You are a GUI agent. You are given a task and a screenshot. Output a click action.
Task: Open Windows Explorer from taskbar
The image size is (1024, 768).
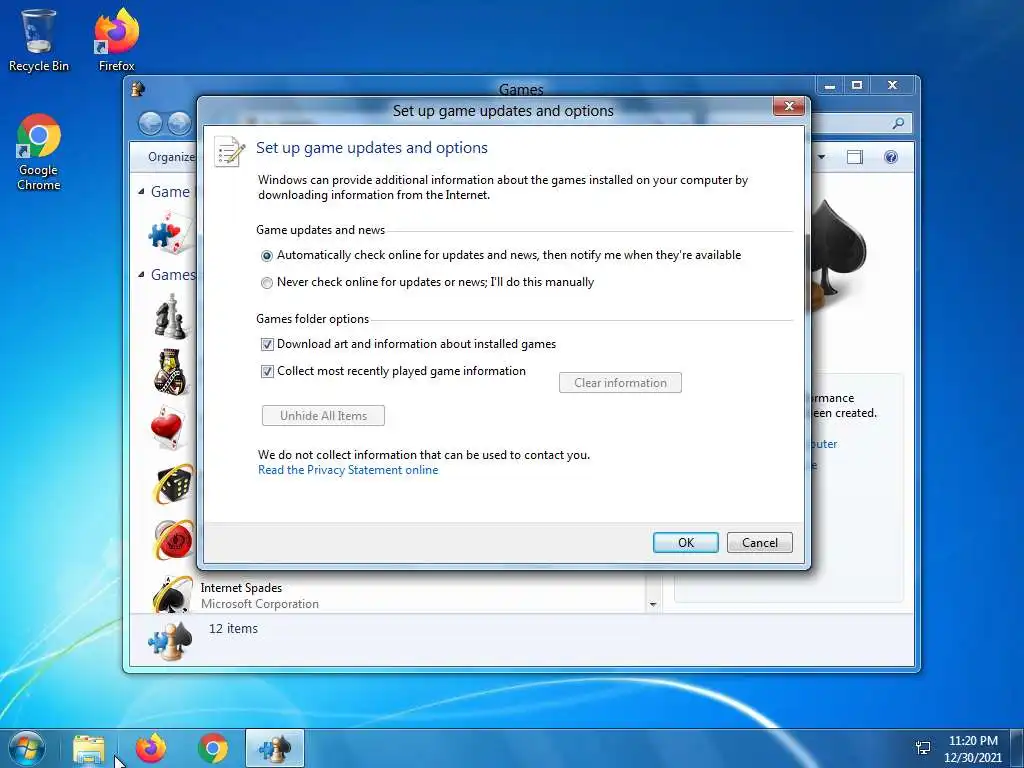89,748
